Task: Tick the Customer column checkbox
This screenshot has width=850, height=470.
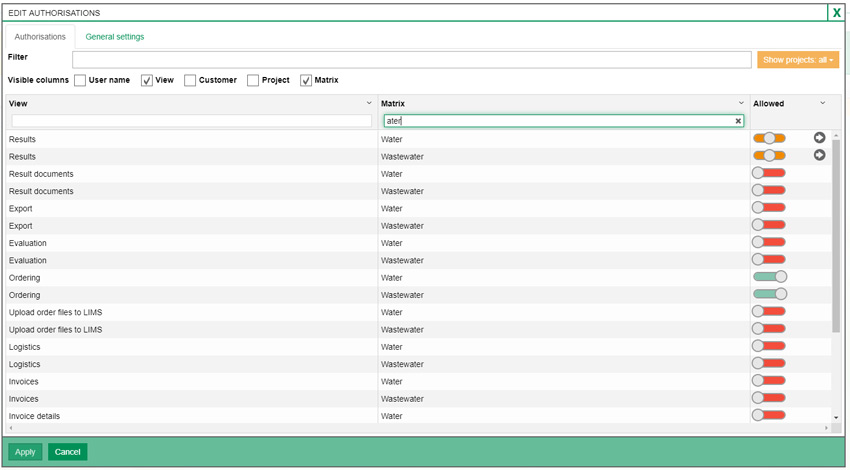Action: 190,80
